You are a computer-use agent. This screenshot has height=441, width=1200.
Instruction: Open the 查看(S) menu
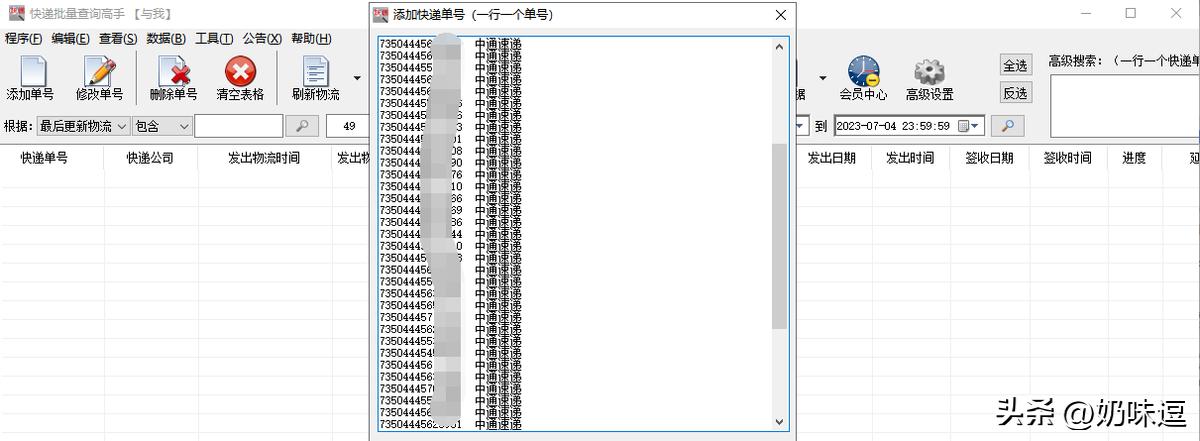(x=118, y=39)
